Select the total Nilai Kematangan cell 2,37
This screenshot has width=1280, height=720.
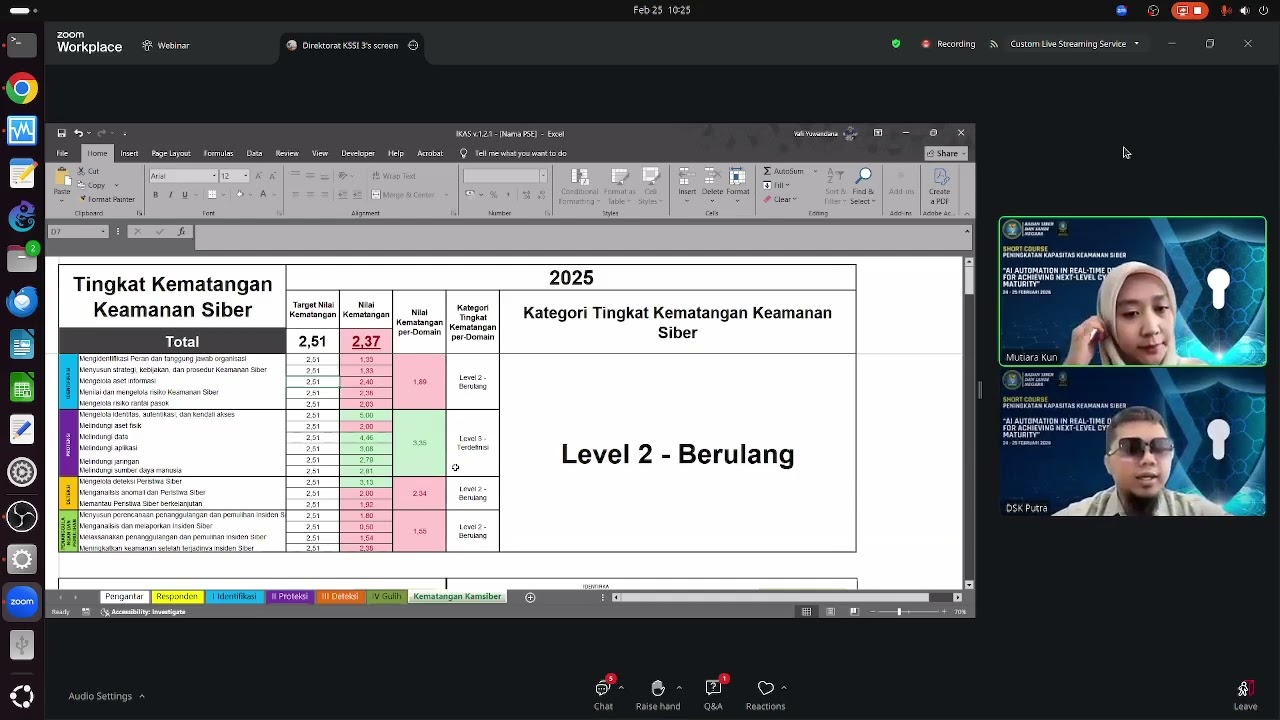pyautogui.click(x=366, y=341)
